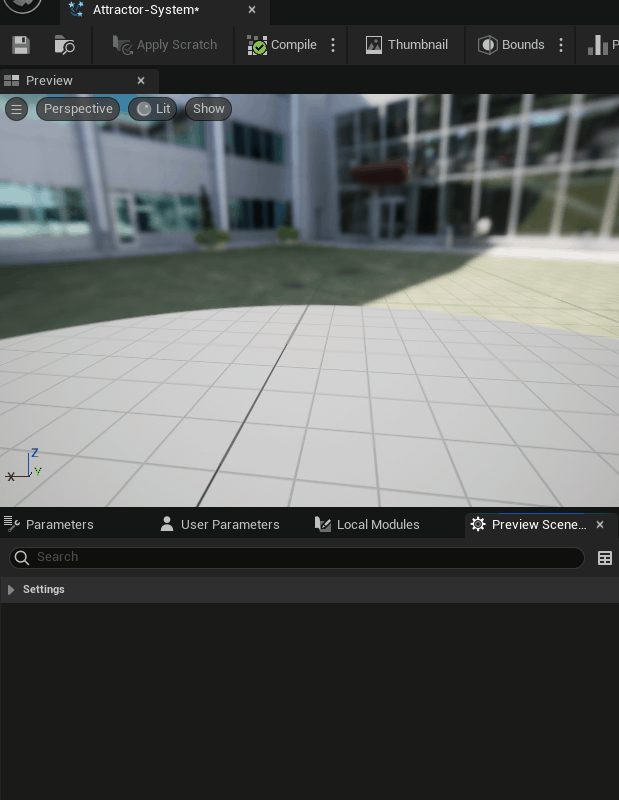The height and width of the screenshot is (800, 619).
Task: Open the Lit view mode menu
Action: point(153,109)
